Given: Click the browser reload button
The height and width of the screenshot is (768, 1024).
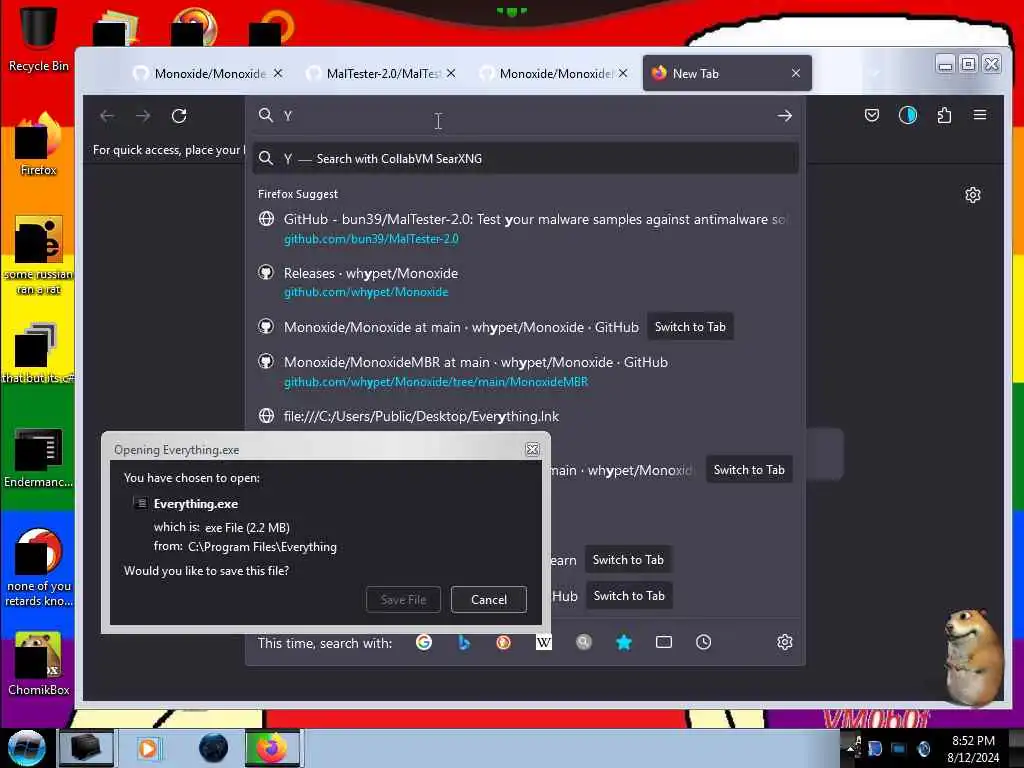Looking at the screenshot, I should tap(179, 116).
